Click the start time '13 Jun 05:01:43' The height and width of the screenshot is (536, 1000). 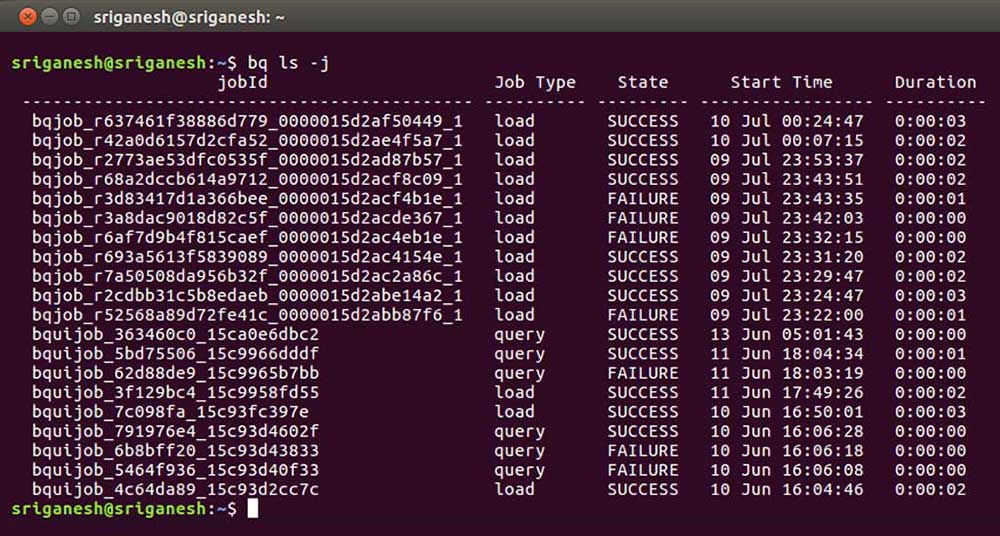(x=787, y=334)
